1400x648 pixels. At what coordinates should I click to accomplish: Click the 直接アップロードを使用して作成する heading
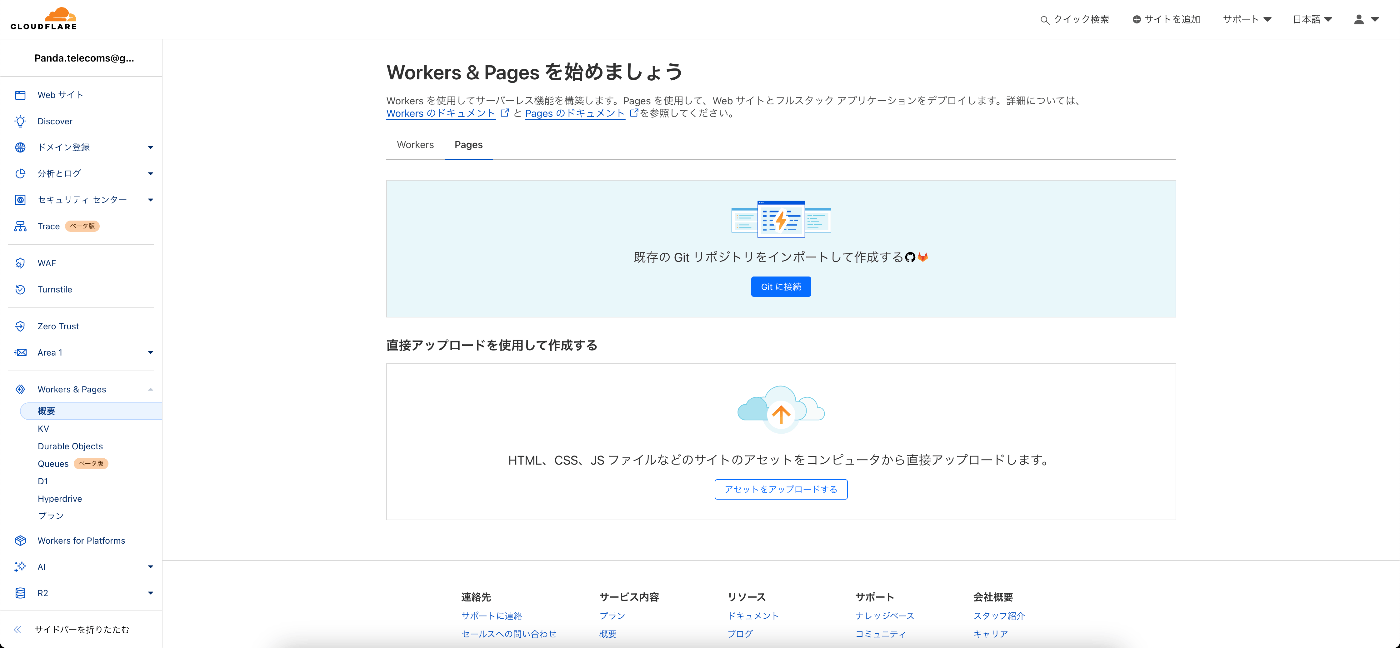coord(492,345)
